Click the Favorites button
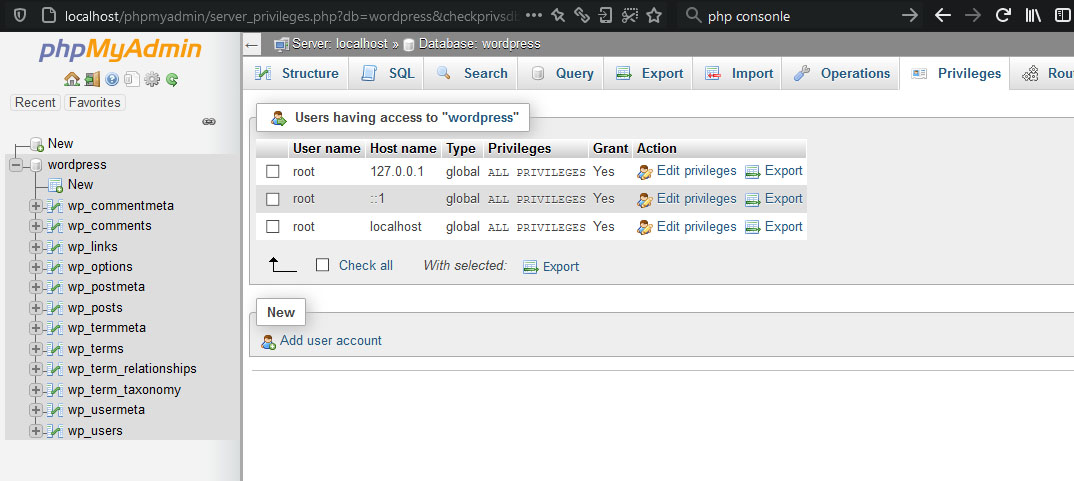The width and height of the screenshot is (1074, 481). point(95,103)
